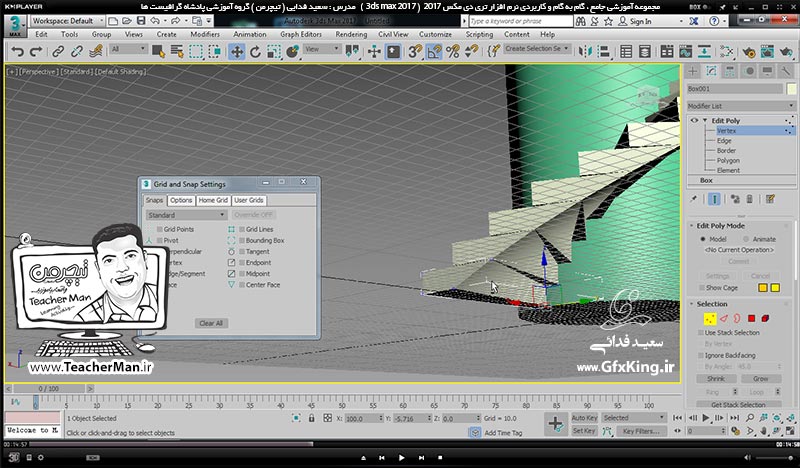Enable the Endpoint snap checkbox
This screenshot has width=800, height=468.
click(x=242, y=263)
